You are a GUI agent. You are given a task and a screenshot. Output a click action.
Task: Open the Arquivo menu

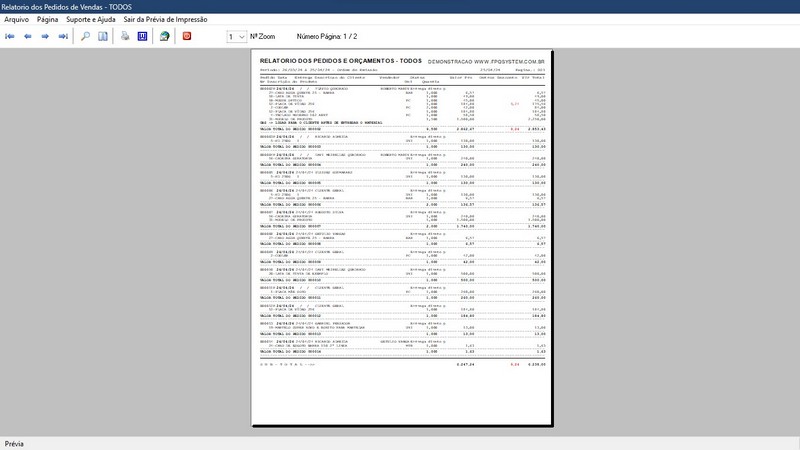[16, 19]
